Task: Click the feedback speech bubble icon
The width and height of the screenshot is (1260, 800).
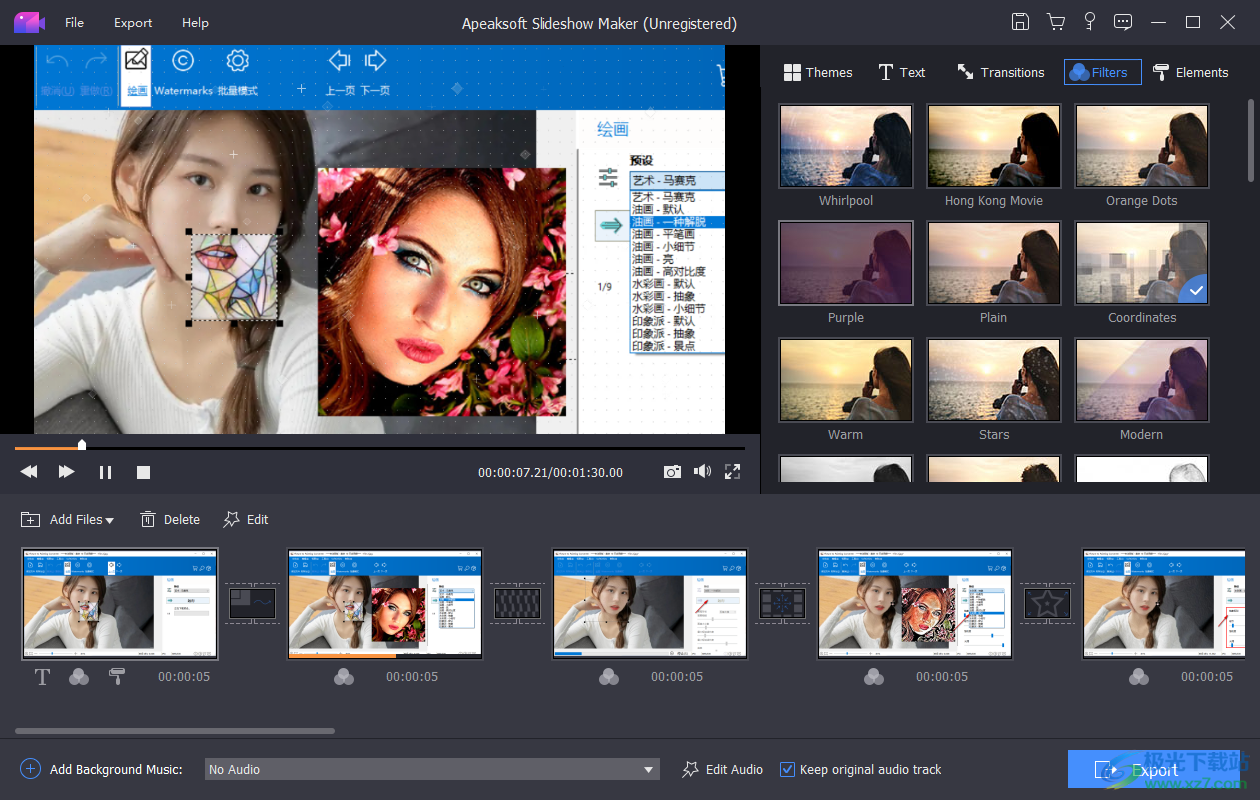Action: tap(1122, 21)
